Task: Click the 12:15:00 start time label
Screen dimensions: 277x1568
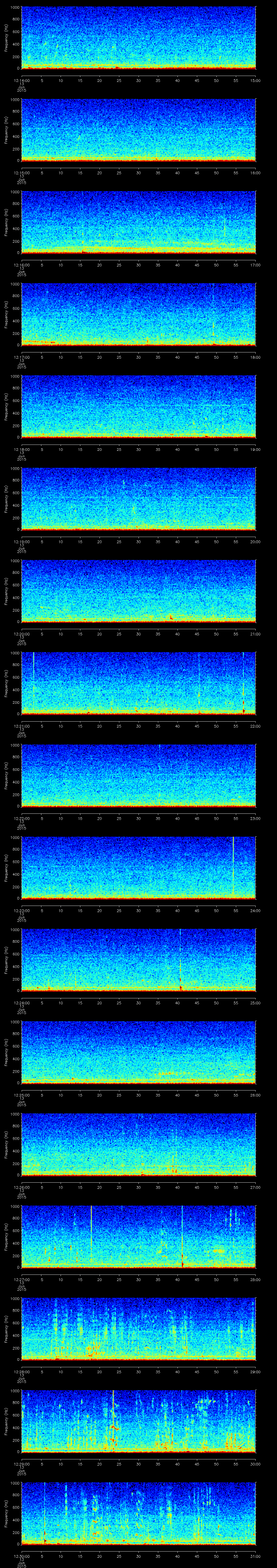Action: 21,173
